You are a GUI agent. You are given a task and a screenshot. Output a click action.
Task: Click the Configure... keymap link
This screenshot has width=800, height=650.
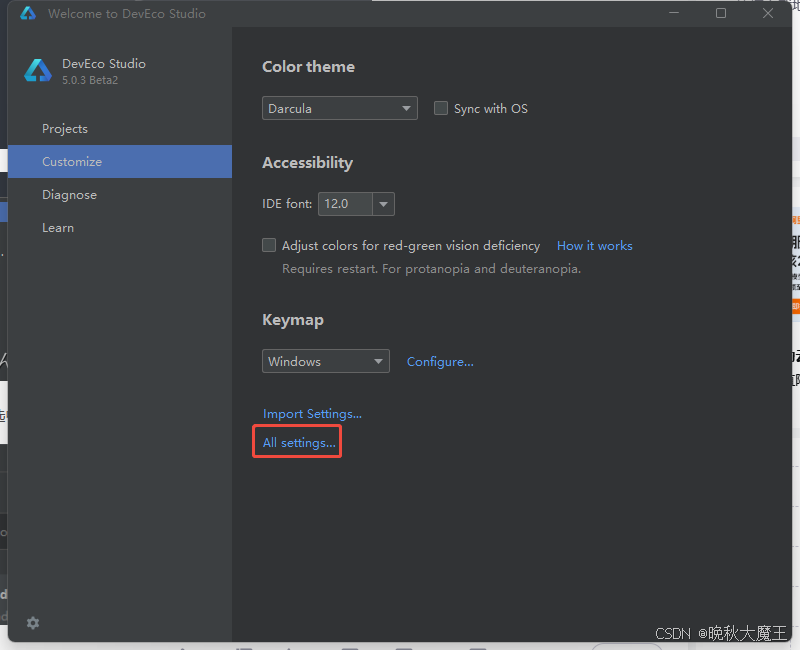440,362
